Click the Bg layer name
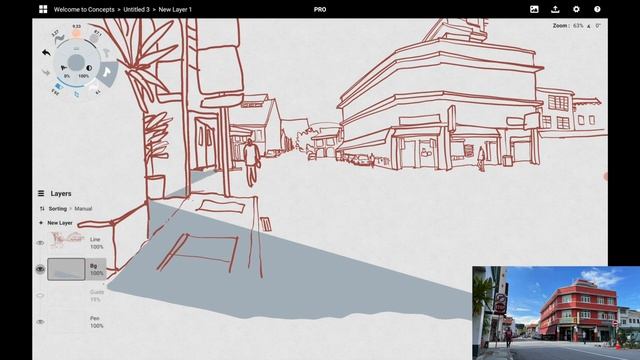The width and height of the screenshot is (640, 360). point(94,266)
